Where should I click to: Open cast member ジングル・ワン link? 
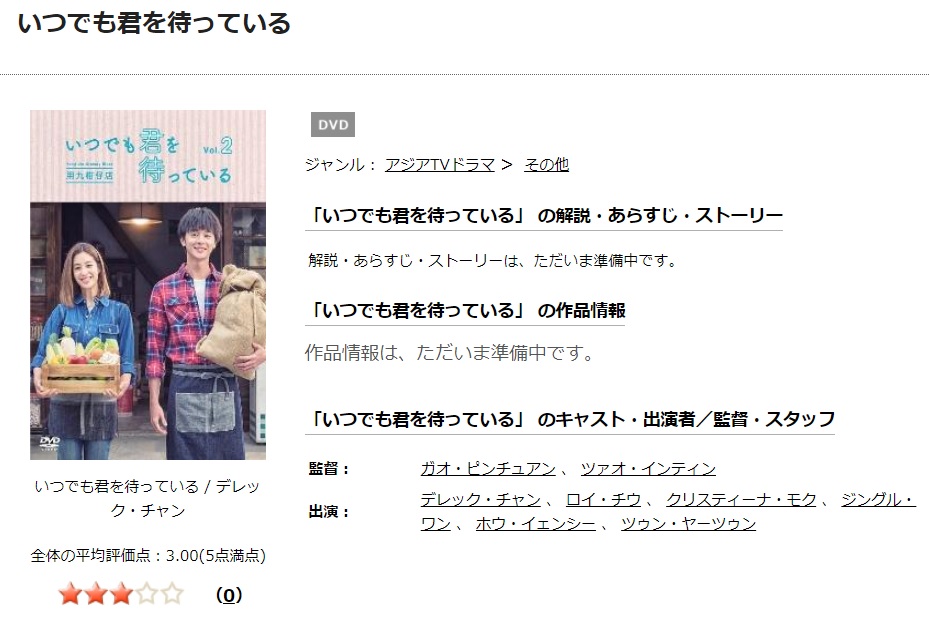(x=879, y=499)
